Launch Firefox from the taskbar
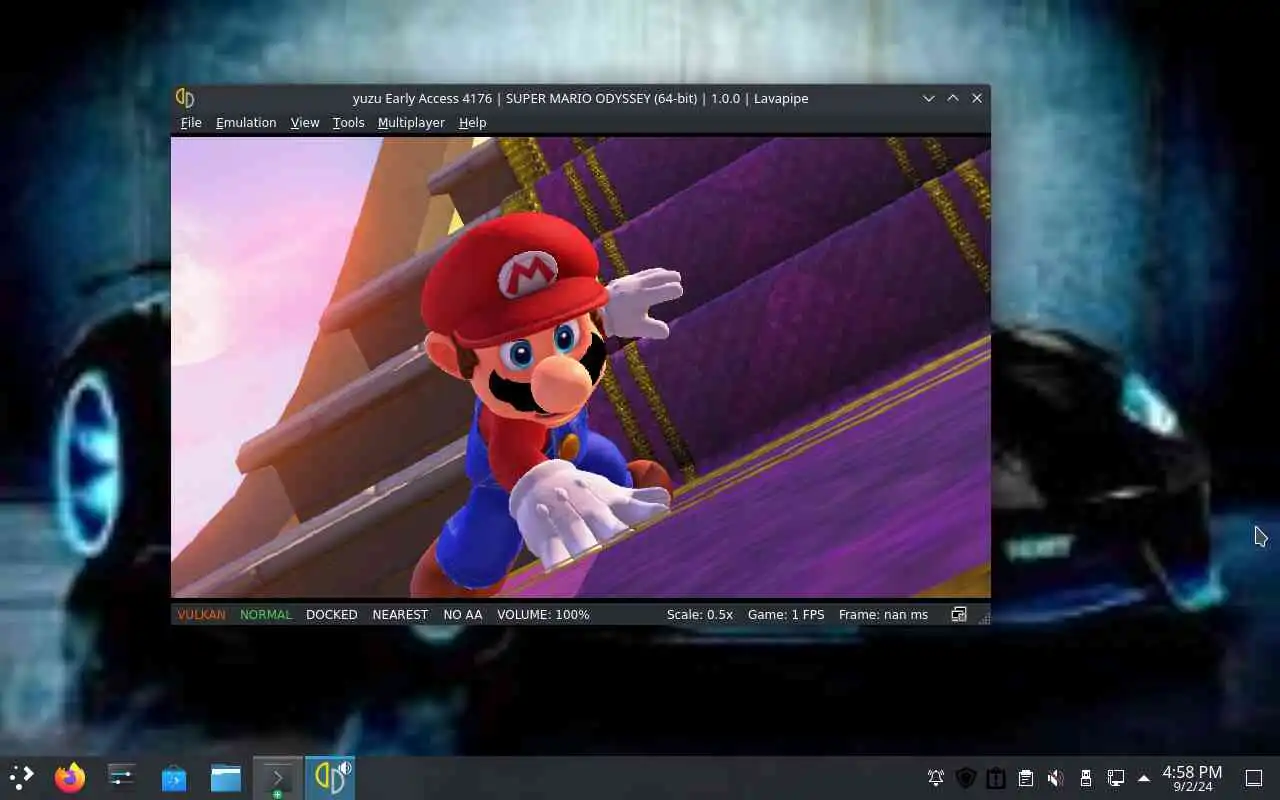 click(70, 777)
